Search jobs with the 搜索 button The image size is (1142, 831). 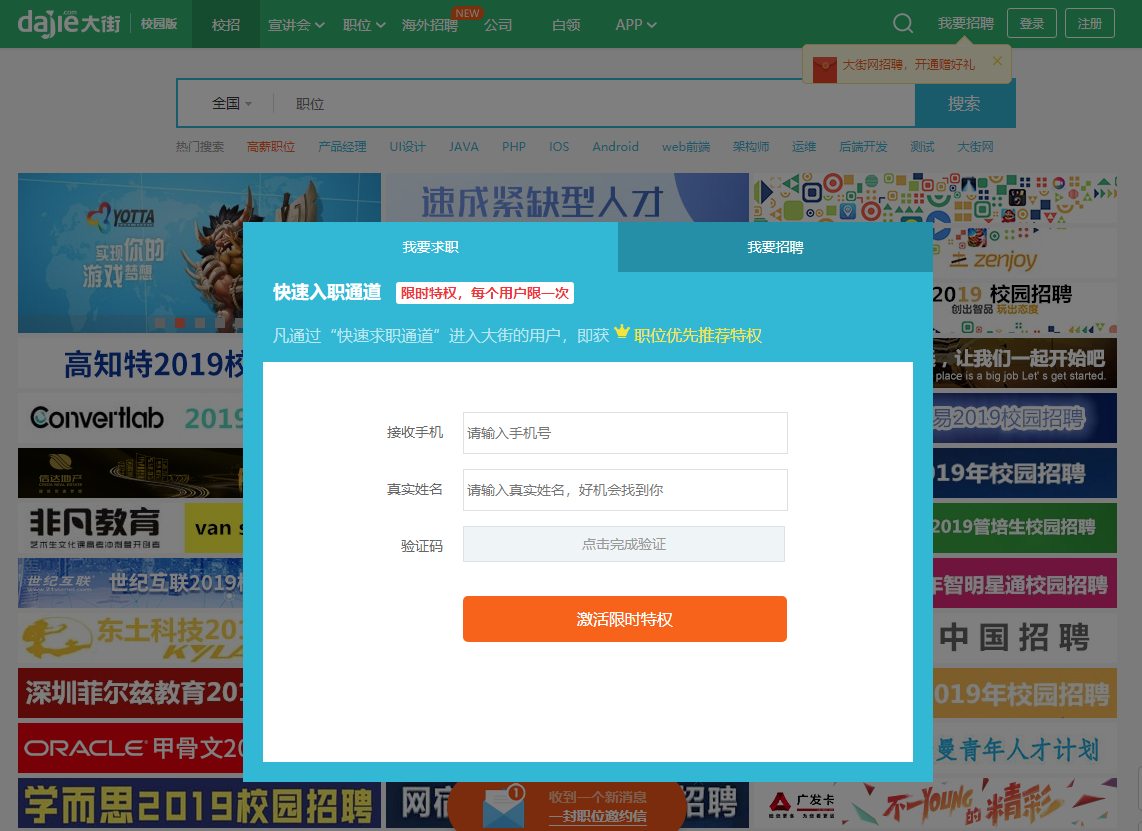(964, 103)
